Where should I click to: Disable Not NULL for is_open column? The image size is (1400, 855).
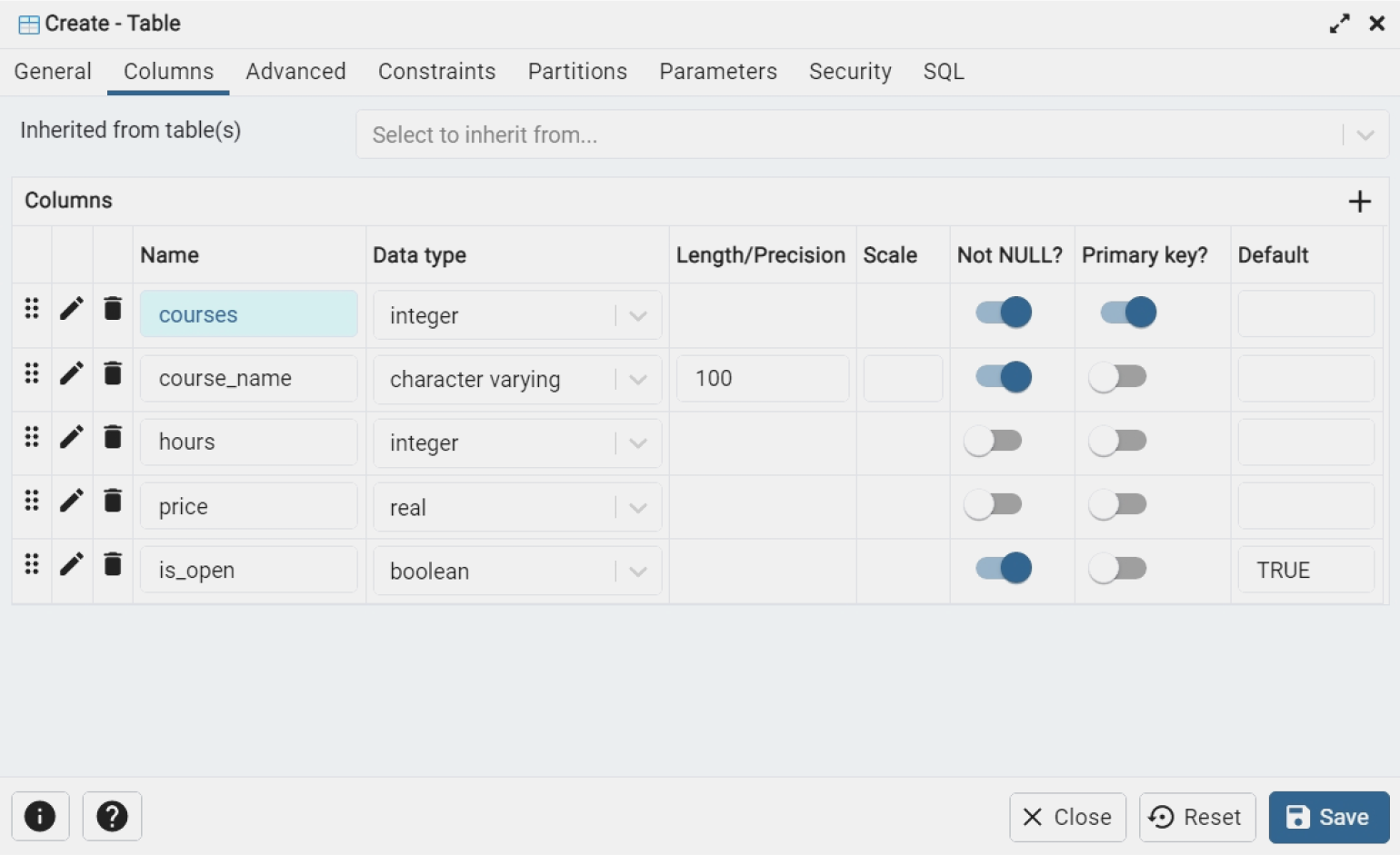coord(1004,568)
